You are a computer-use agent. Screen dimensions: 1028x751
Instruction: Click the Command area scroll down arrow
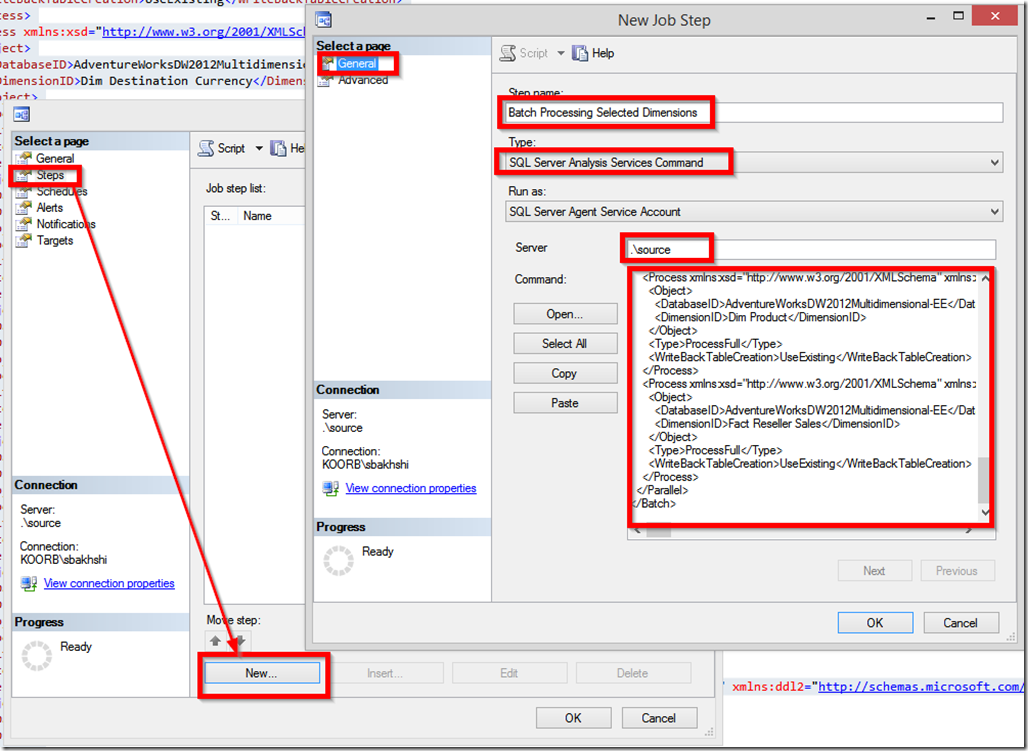985,512
